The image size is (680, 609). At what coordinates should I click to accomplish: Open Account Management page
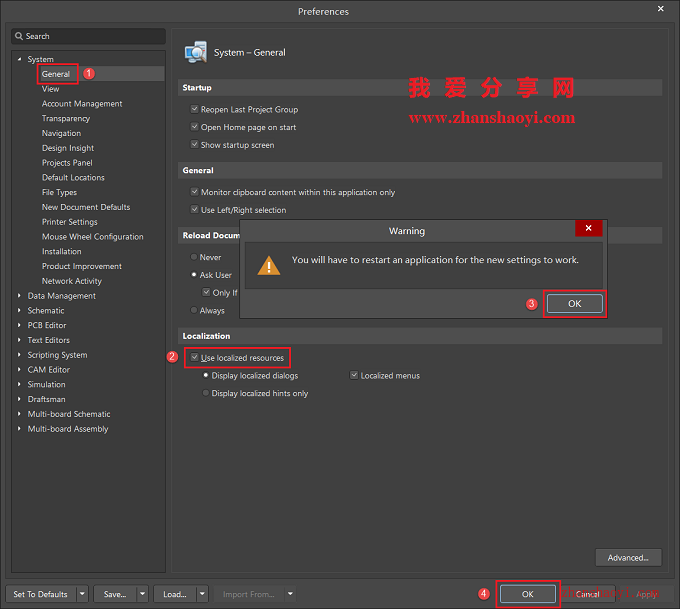[82, 103]
